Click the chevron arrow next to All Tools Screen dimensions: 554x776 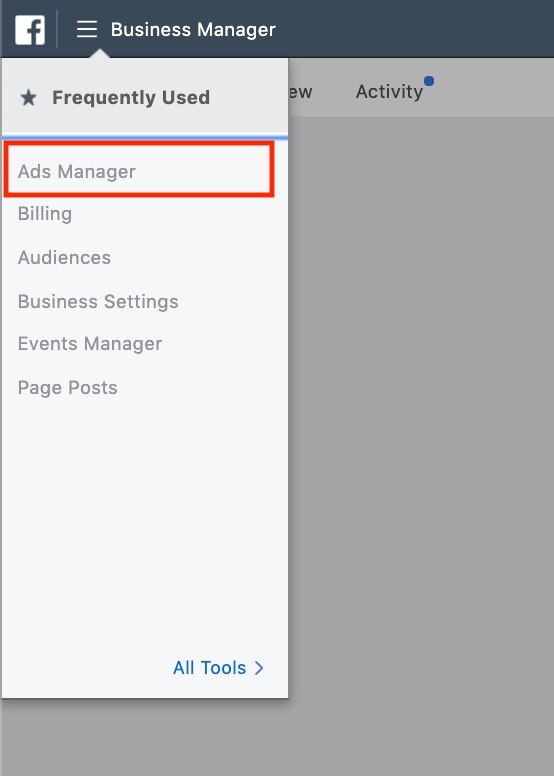259,668
